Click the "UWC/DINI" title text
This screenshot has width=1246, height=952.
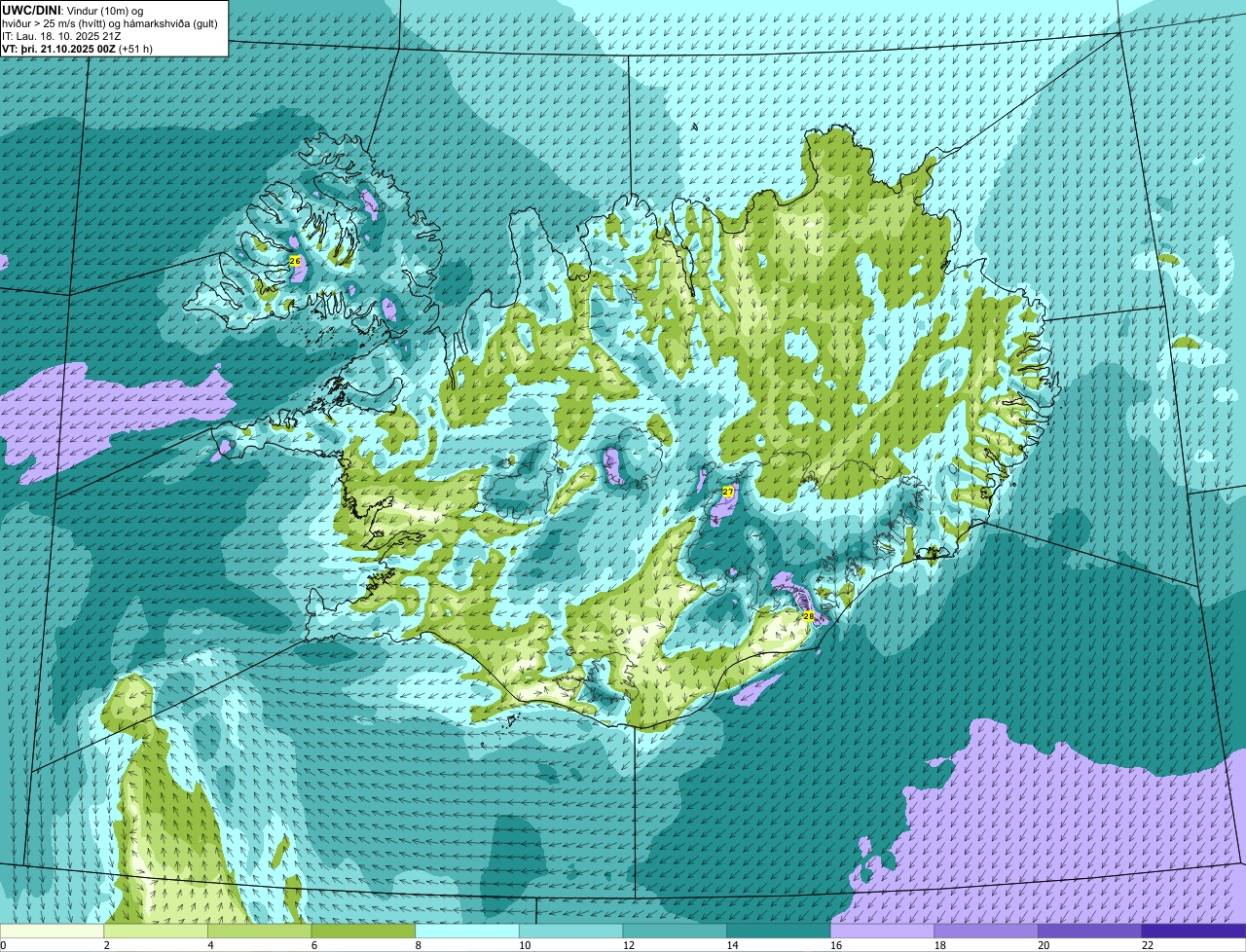point(31,10)
